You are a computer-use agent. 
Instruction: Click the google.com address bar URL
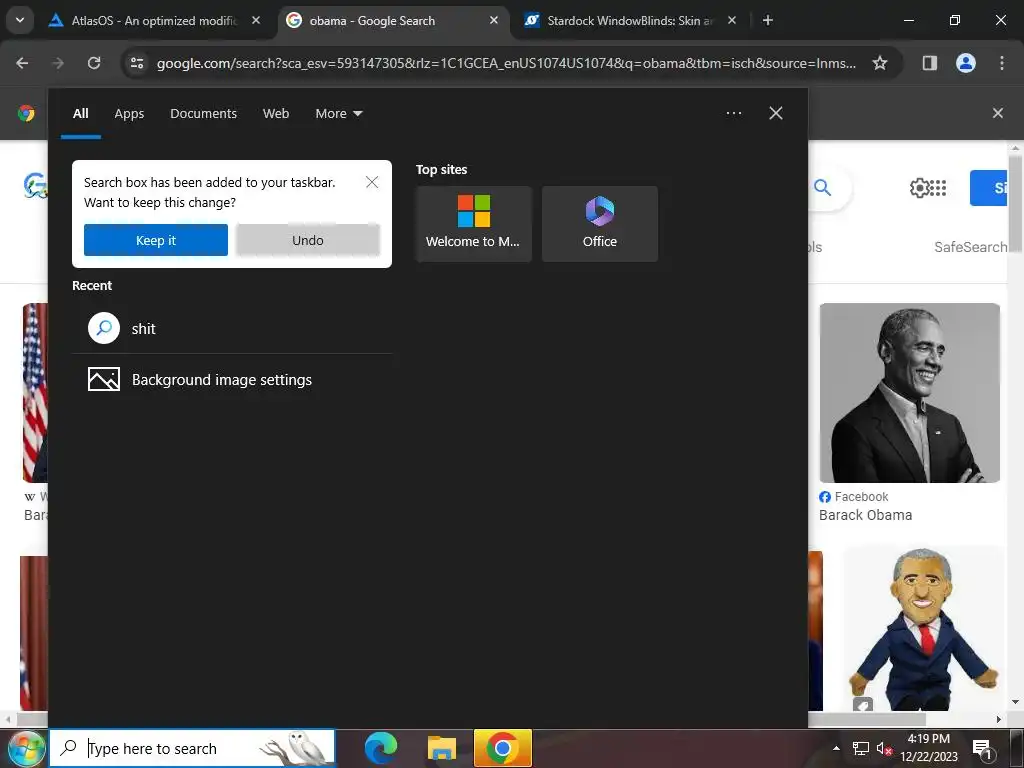tap(506, 63)
